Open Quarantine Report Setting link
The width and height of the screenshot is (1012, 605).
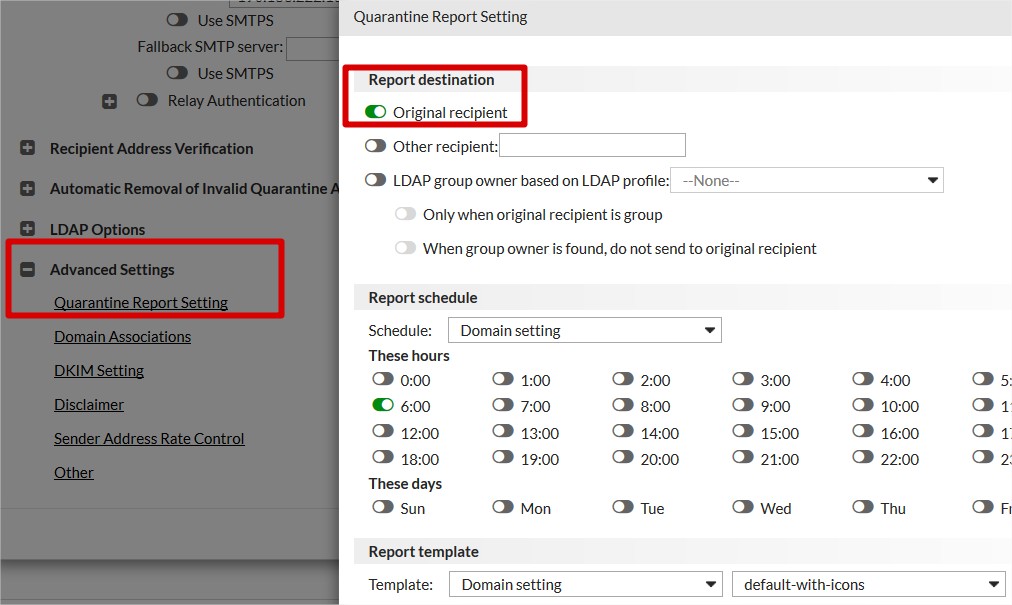click(141, 303)
